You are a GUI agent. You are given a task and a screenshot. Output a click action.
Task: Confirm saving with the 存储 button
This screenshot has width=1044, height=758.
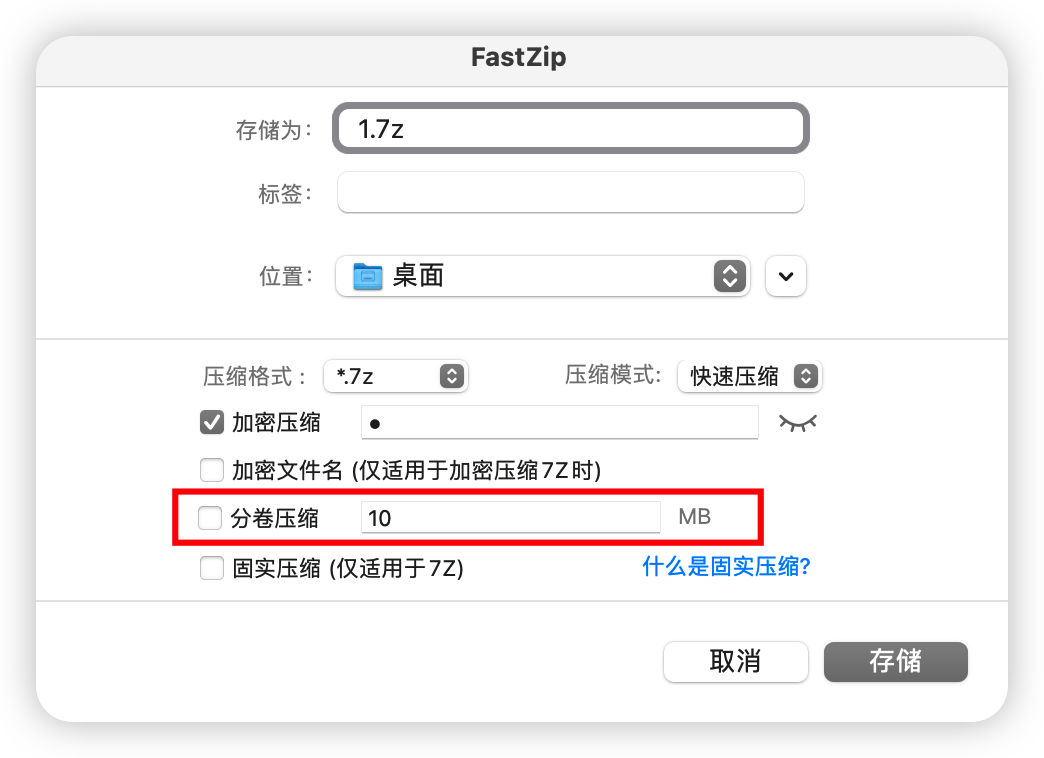click(x=896, y=661)
